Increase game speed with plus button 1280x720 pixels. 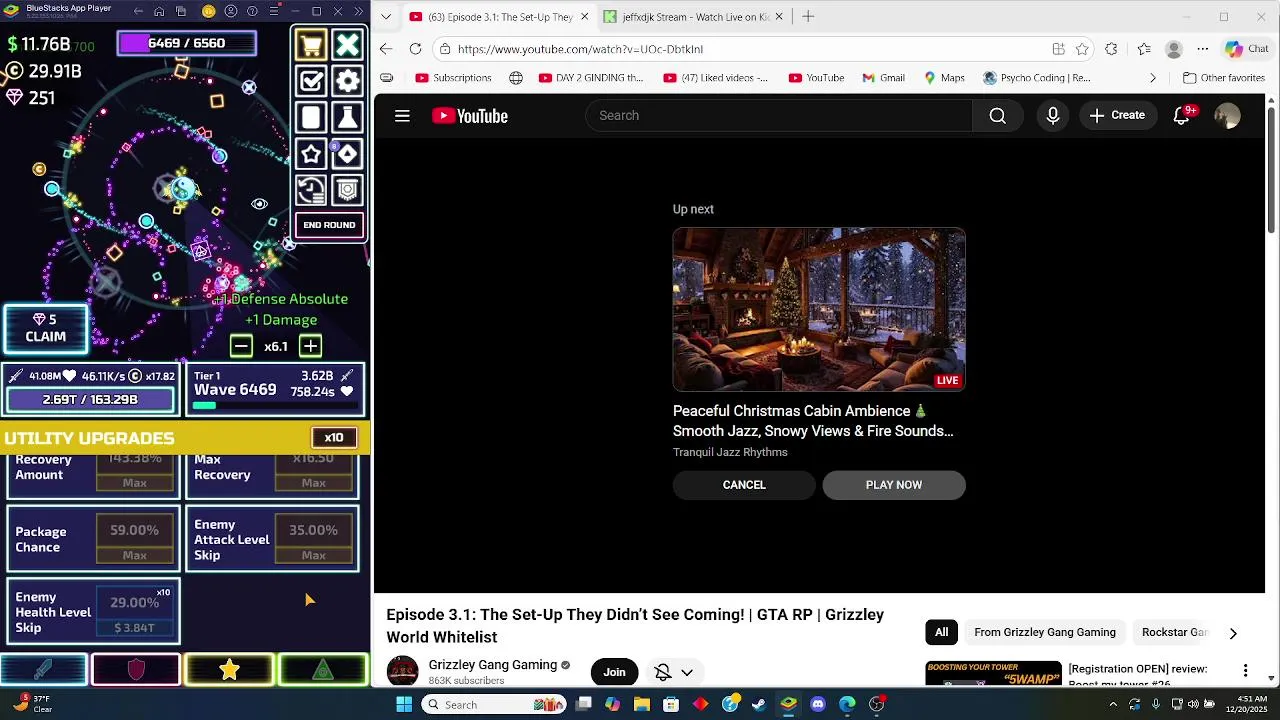click(310, 346)
